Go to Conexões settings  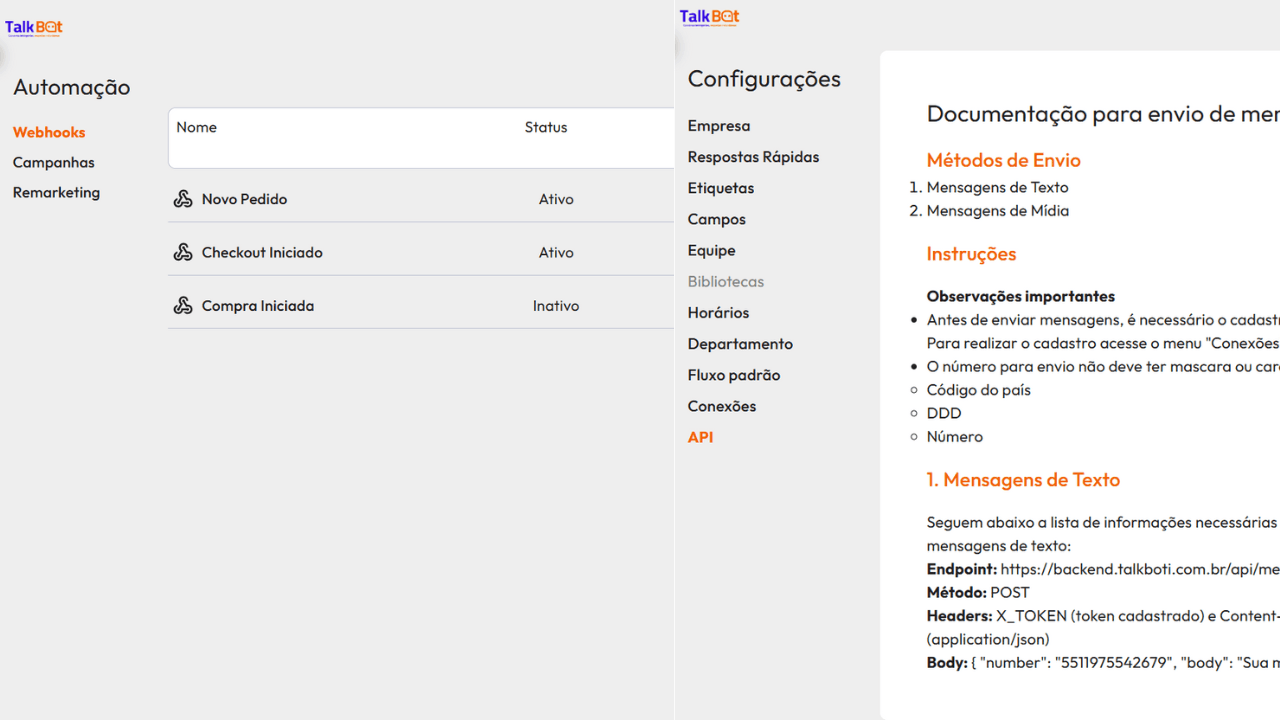pos(722,406)
